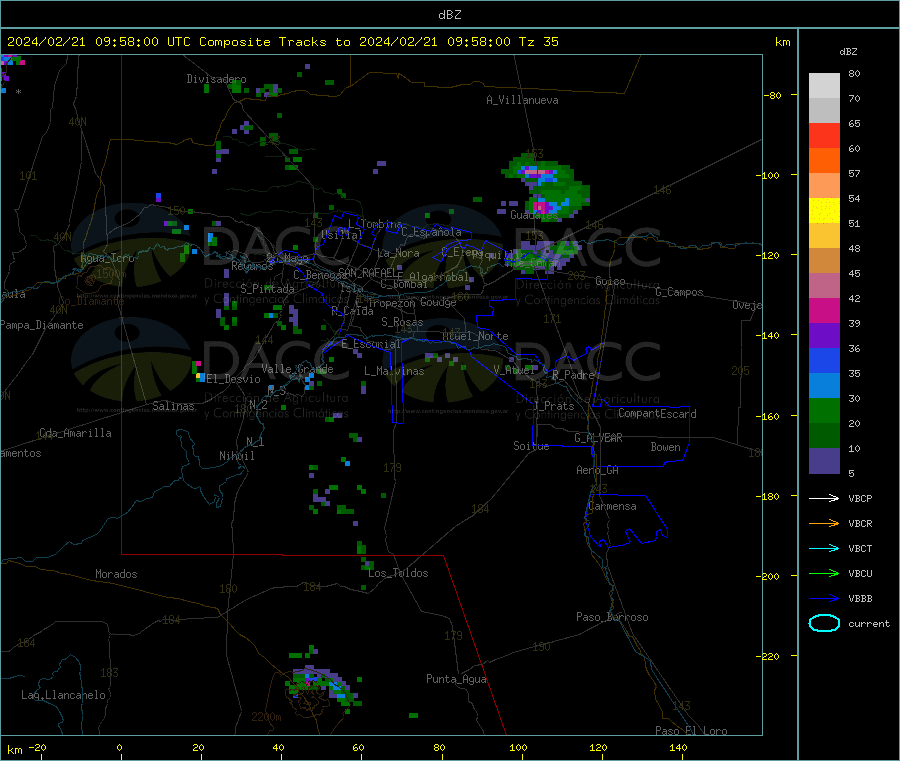The width and height of the screenshot is (900, 761).
Task: Click the blue VBBB arrow icon
Action: pyautogui.click(x=824, y=599)
